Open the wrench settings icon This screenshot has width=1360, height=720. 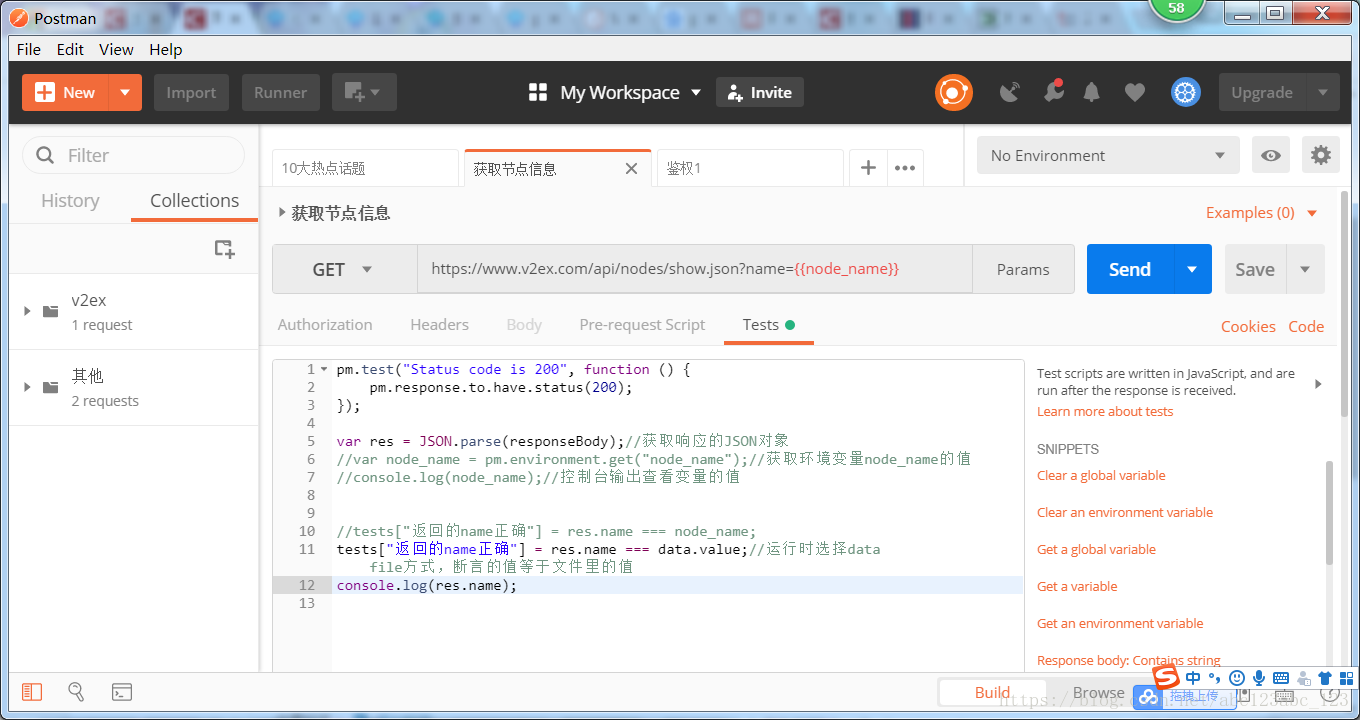click(x=1053, y=92)
